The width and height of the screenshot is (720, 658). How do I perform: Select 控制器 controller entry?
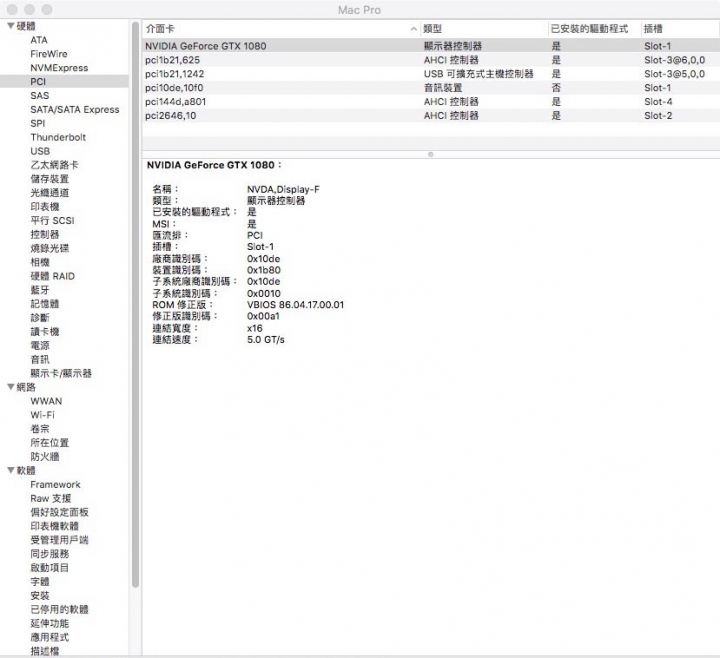[x=45, y=234]
